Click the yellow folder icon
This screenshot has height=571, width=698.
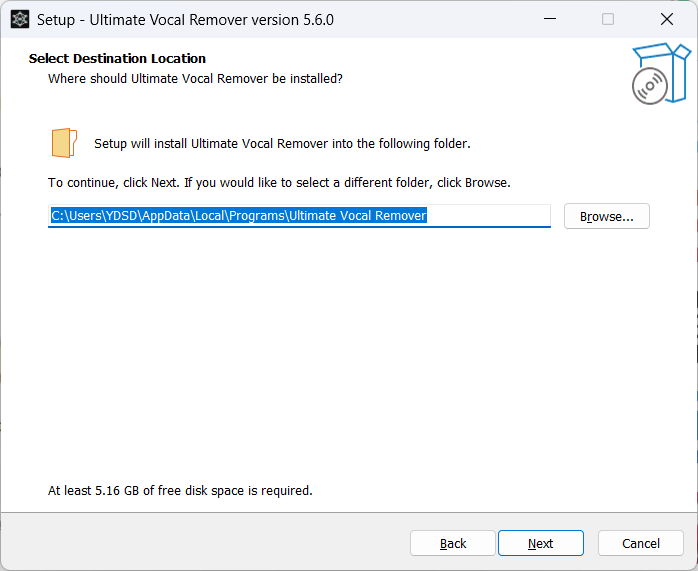click(x=64, y=143)
